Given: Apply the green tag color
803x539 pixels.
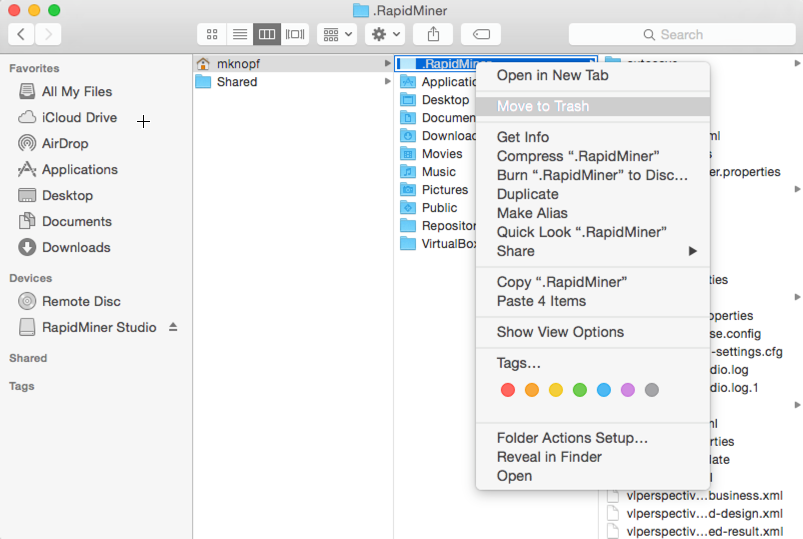Looking at the screenshot, I should pos(579,390).
